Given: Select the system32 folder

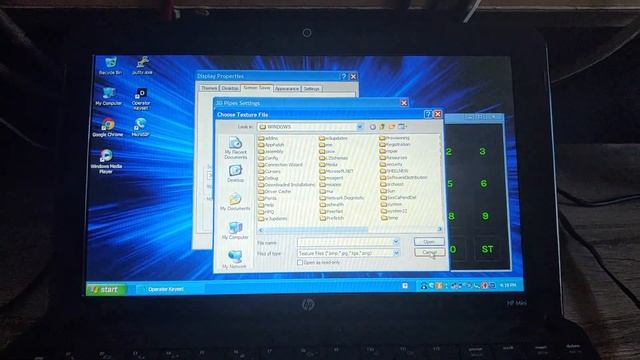Looking at the screenshot, I should tap(394, 211).
